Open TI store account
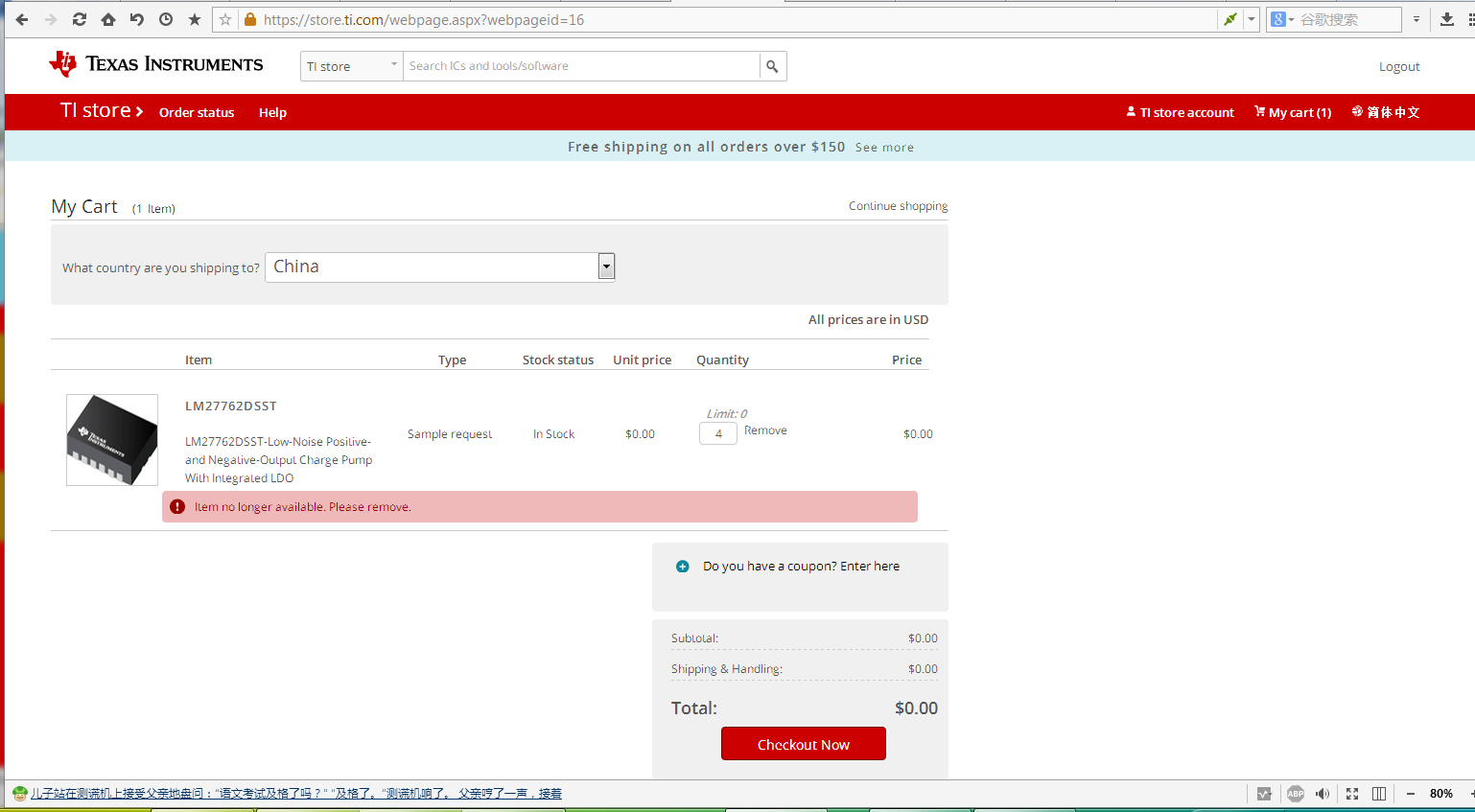Screen dimensions: 1475x812 [1180, 112]
